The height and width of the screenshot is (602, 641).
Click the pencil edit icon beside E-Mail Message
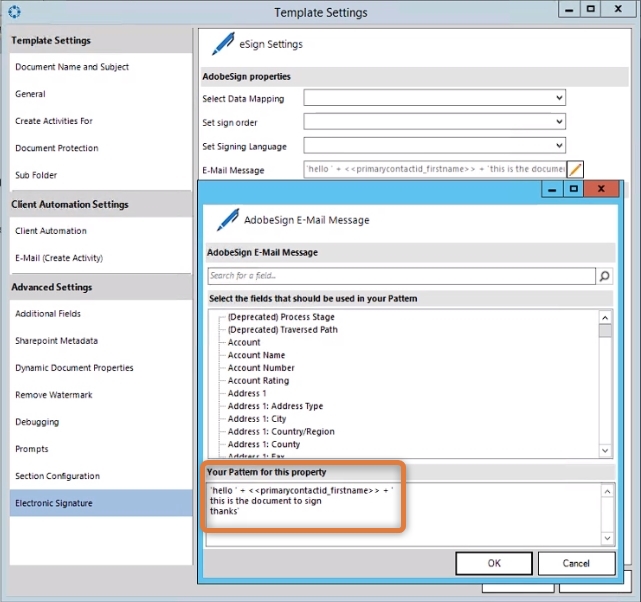(575, 170)
